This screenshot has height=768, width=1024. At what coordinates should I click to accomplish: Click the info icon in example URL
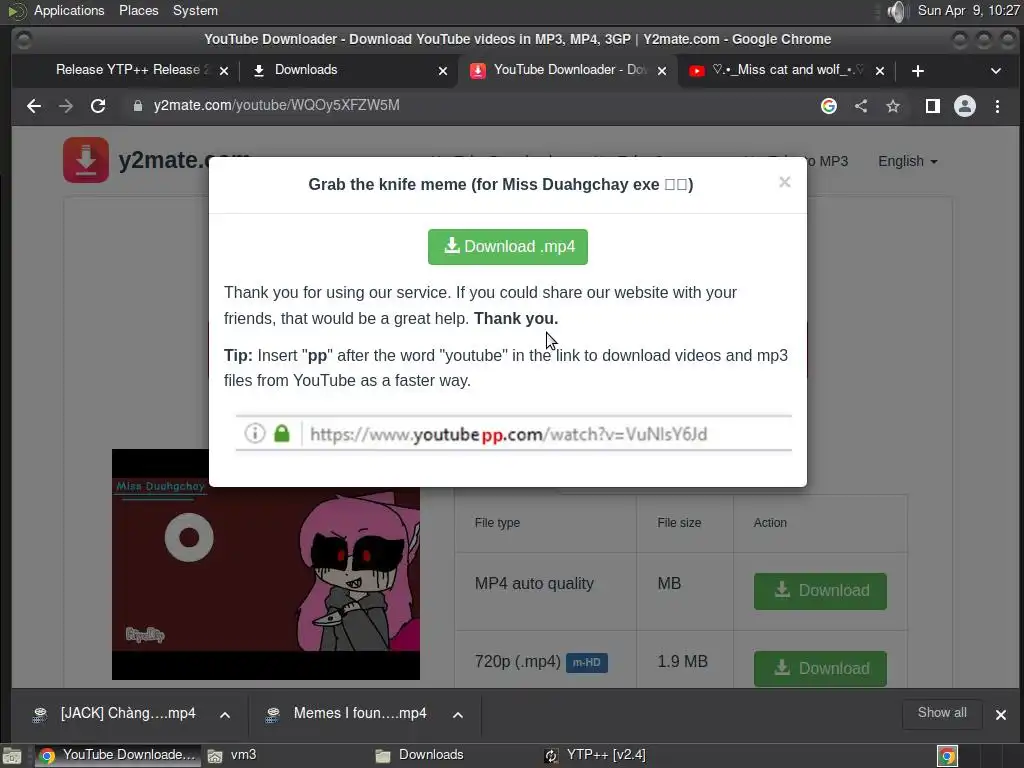click(255, 433)
